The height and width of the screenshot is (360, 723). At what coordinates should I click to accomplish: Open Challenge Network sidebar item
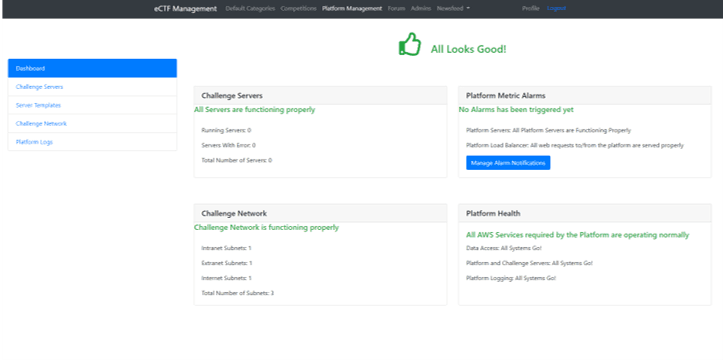click(92, 124)
